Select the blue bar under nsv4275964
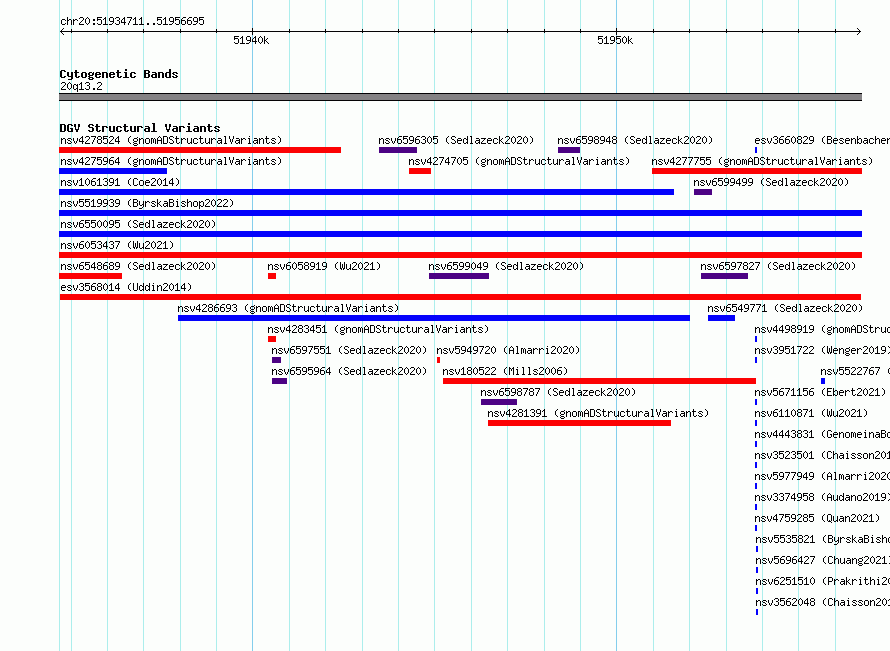 pyautogui.click(x=113, y=171)
